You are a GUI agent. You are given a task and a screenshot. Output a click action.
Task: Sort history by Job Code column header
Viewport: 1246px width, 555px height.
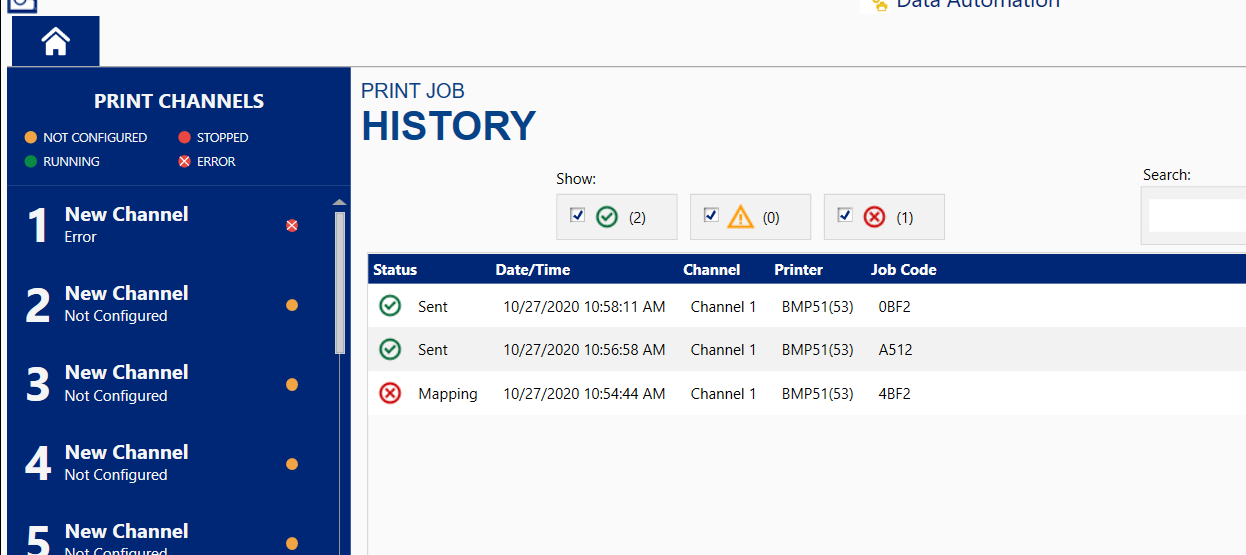click(x=903, y=270)
